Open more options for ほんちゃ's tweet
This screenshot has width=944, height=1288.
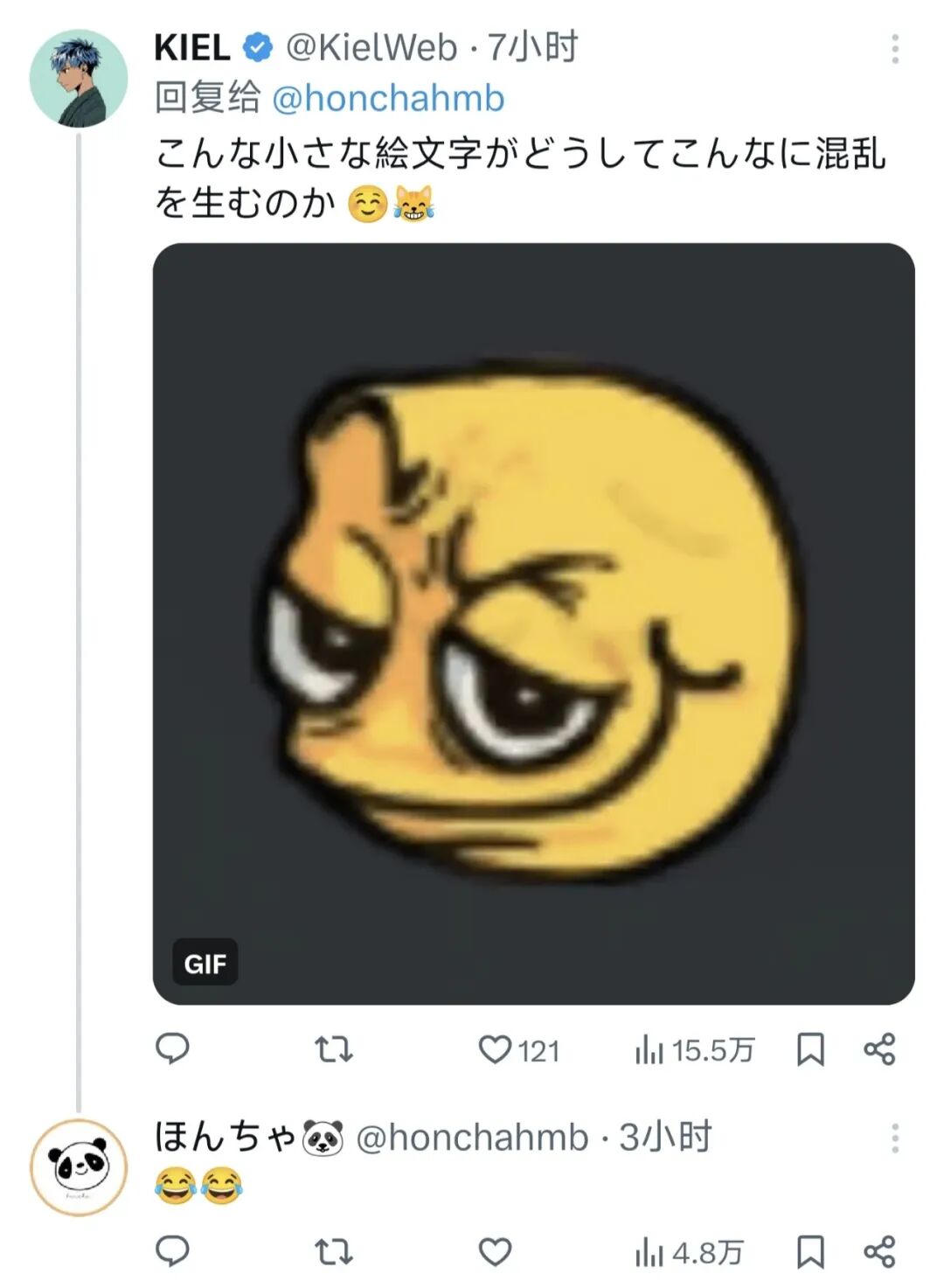pyautogui.click(x=894, y=1138)
